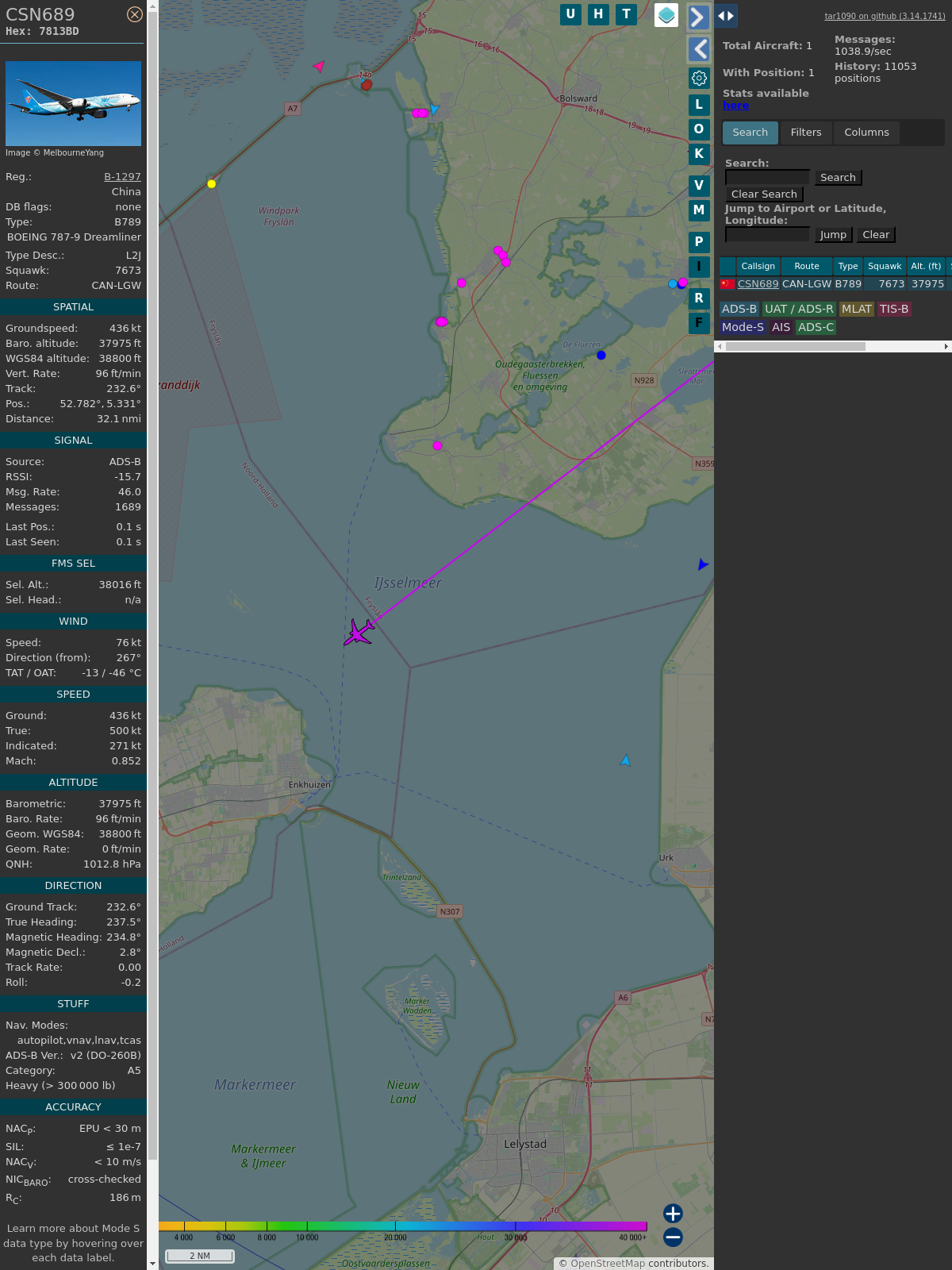Screen dimensions: 952x1270
Task: Close the CSN689 aircraft info panel
Action: tap(135, 14)
